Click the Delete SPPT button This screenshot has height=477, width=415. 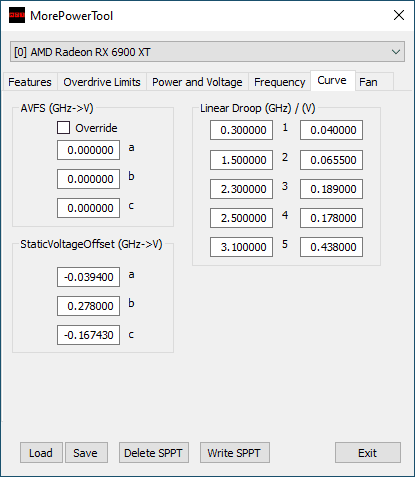click(x=154, y=453)
